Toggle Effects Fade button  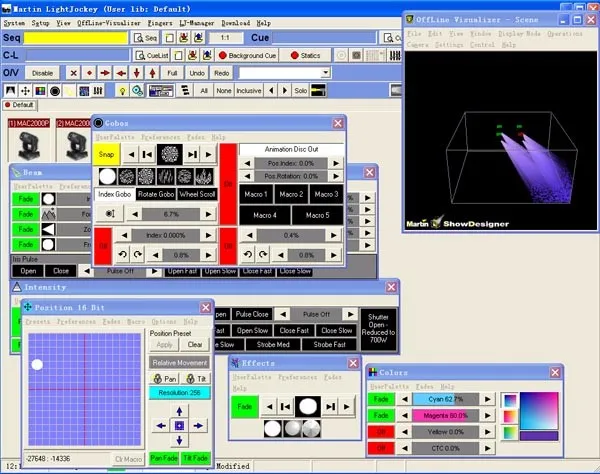coord(245,406)
